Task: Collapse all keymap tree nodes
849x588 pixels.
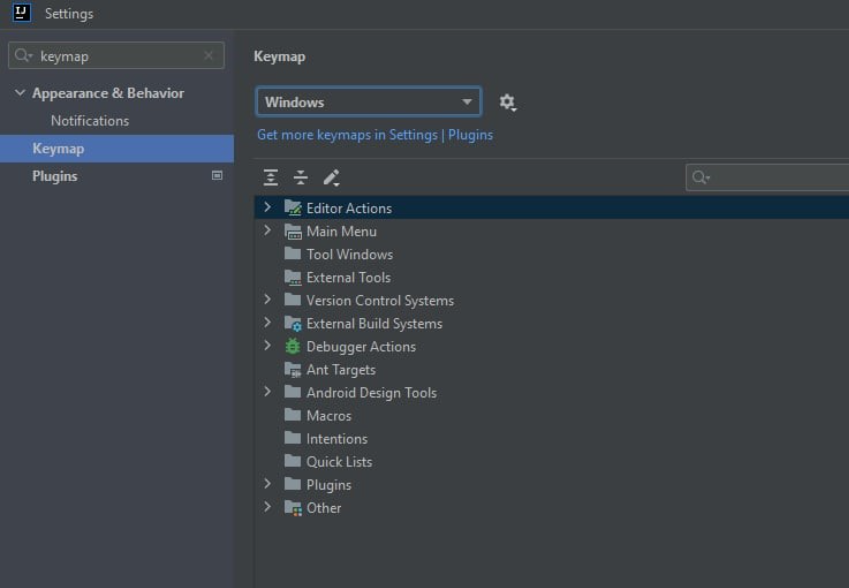Action: click(301, 177)
